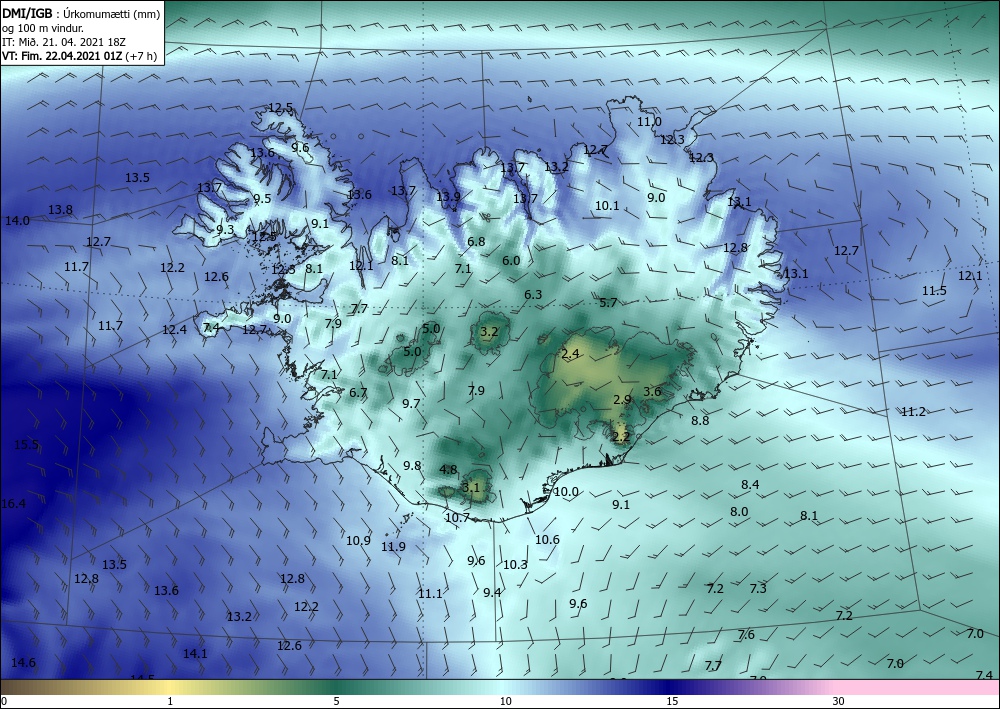Screen dimensions: 1000x709
Task: Click the 13.8 value on the map
Action: click(x=60, y=209)
